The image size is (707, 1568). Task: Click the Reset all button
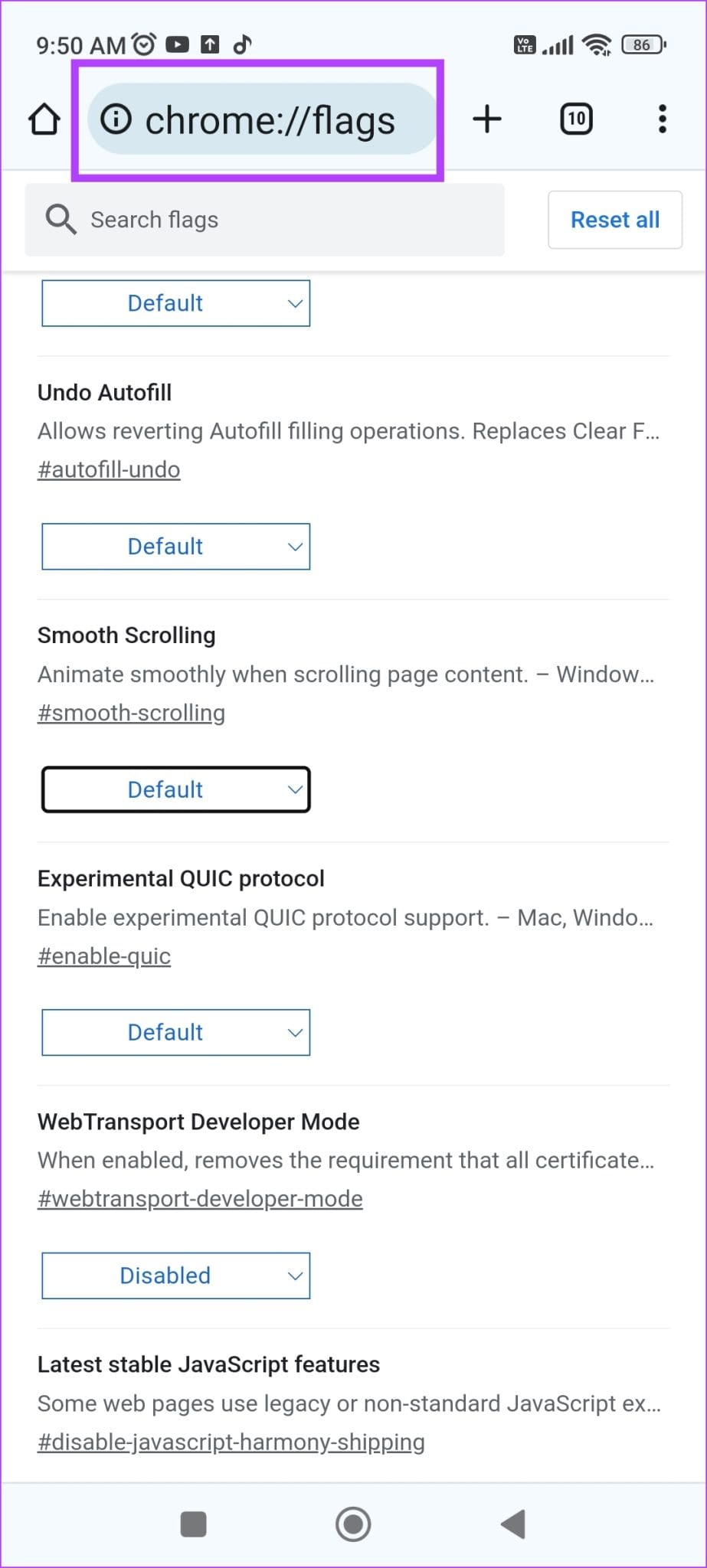pyautogui.click(x=615, y=220)
